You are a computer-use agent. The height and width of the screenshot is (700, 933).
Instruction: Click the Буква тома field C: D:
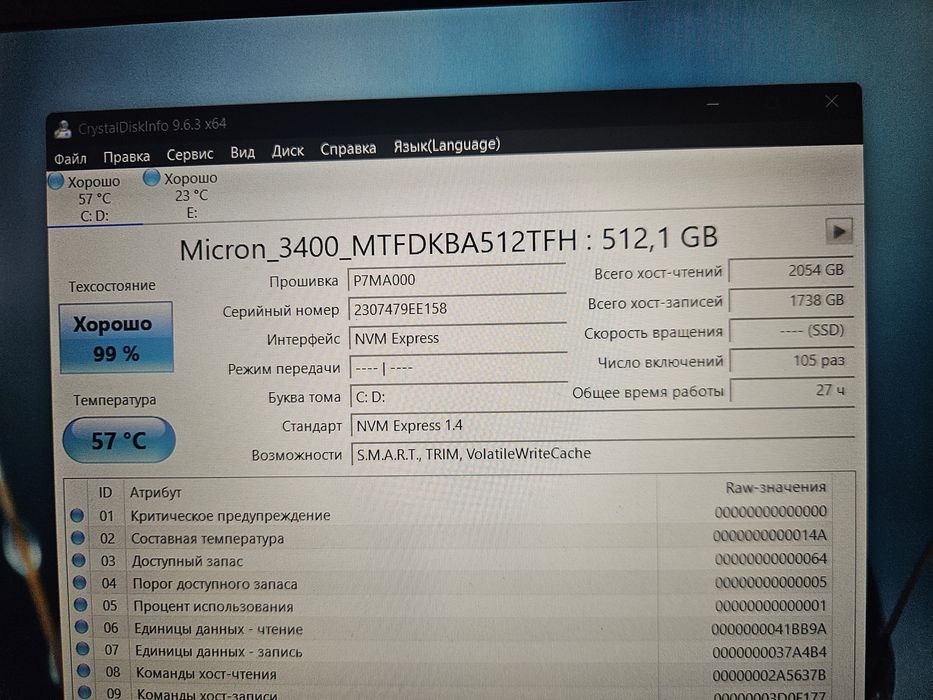point(459,396)
